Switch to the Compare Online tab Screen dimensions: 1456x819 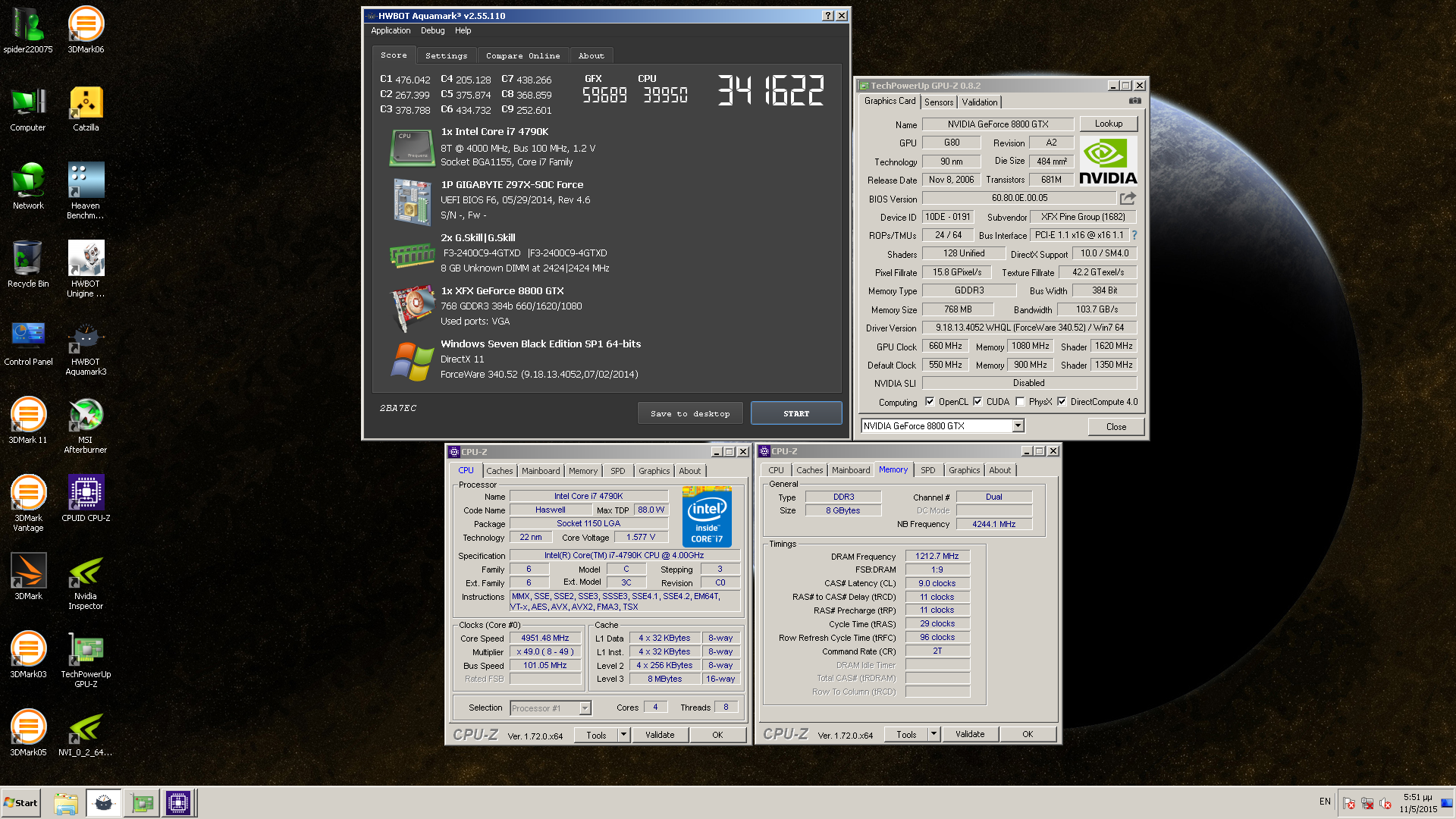coord(523,56)
